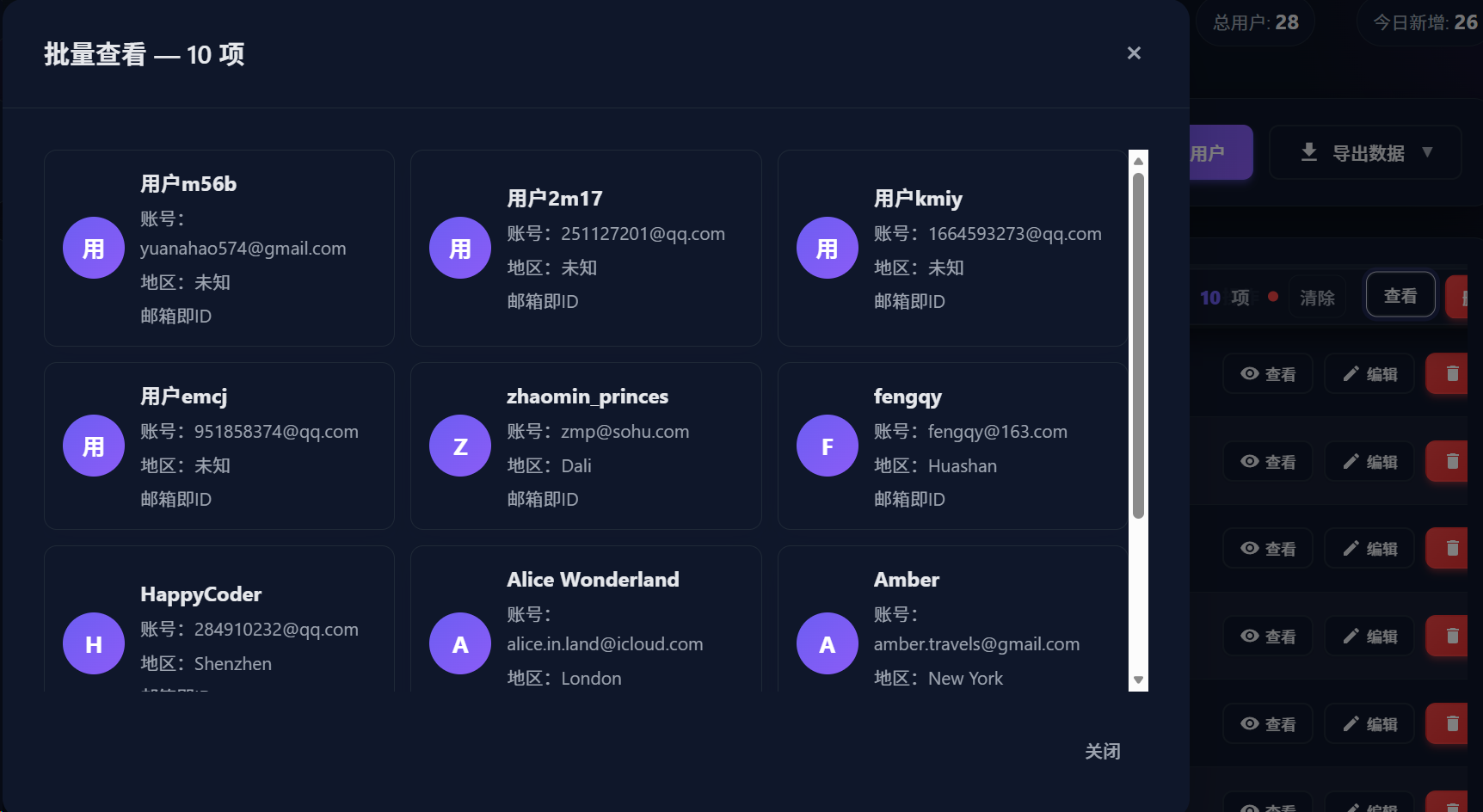Click the account 284910232@qq.com
Viewport: 1483px width, 812px height.
click(276, 629)
